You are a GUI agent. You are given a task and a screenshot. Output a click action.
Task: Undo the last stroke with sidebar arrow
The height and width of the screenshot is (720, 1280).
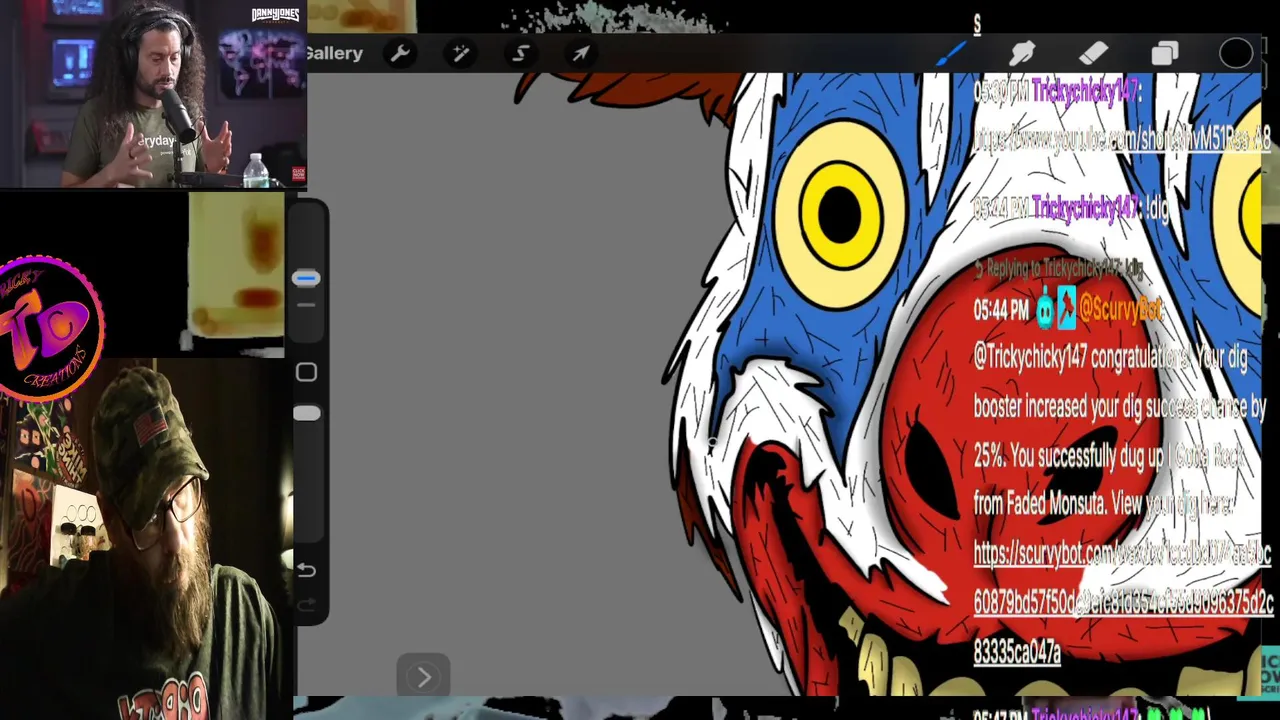[x=306, y=570]
